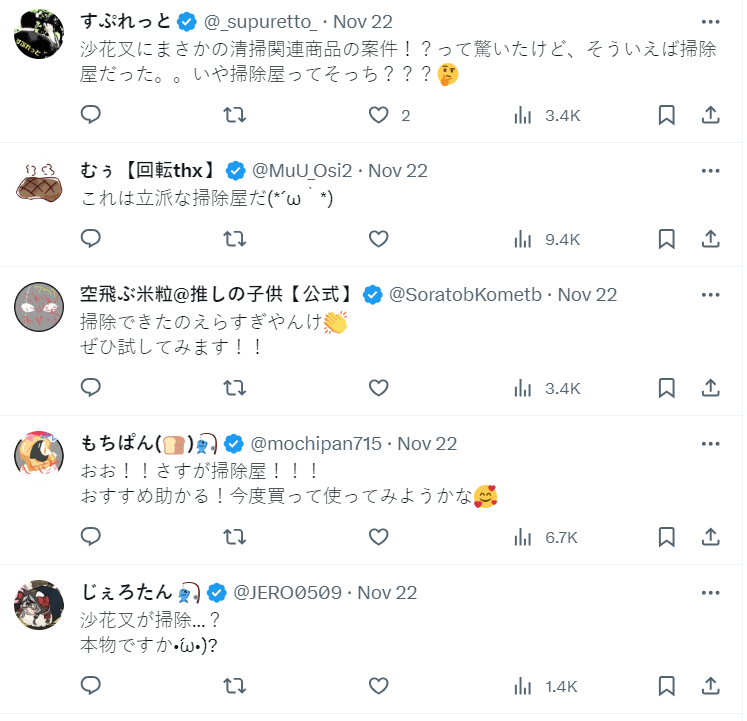The height and width of the screenshot is (721, 747).
Task: Open more options menu on むぅ's tweet
Action: 711,170
